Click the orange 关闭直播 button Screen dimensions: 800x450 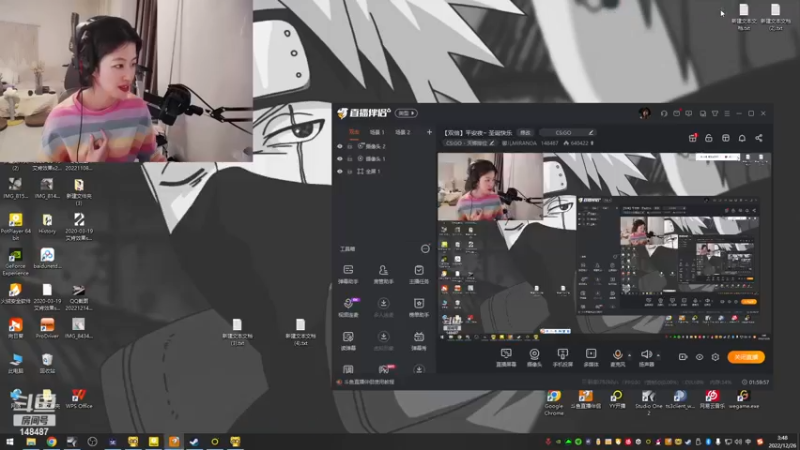pos(746,357)
